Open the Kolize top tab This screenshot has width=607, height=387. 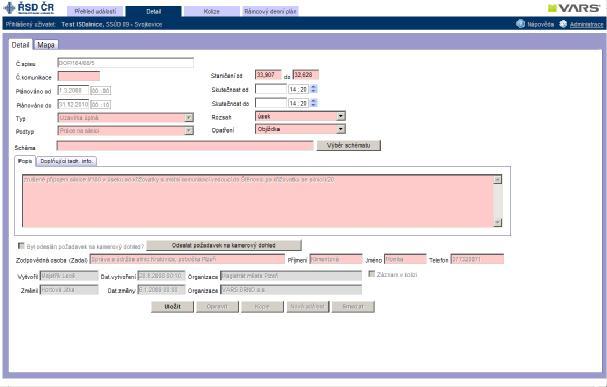(211, 12)
